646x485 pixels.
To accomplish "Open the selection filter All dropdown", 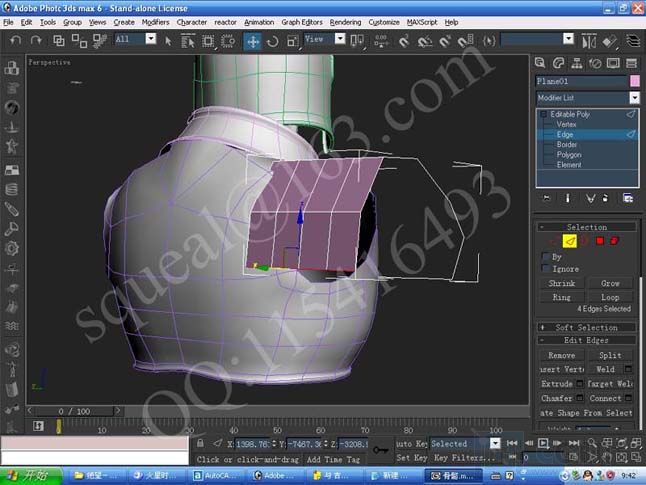I will click(151, 39).
